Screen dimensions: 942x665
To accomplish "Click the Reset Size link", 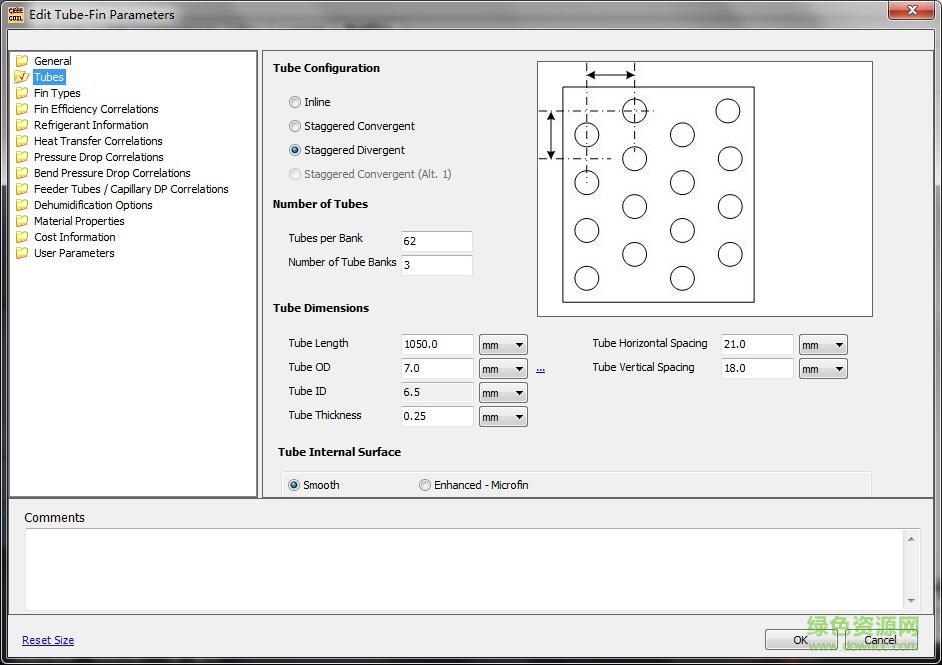I will [x=48, y=640].
